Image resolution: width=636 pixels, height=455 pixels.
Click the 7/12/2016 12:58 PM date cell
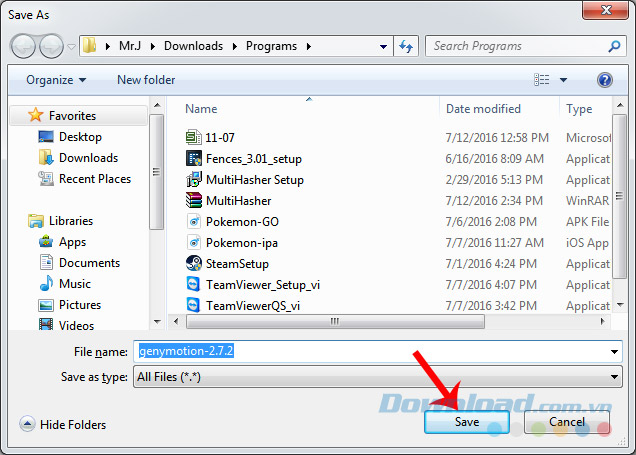[497, 137]
